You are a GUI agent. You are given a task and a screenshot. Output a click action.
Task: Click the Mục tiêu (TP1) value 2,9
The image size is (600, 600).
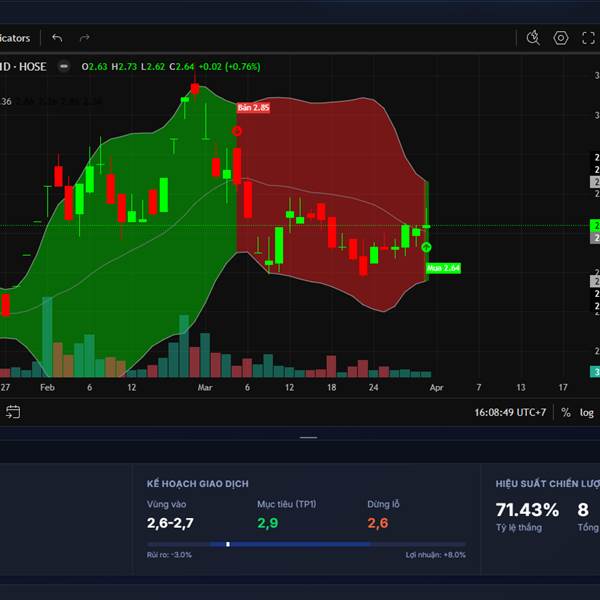pyautogui.click(x=268, y=522)
